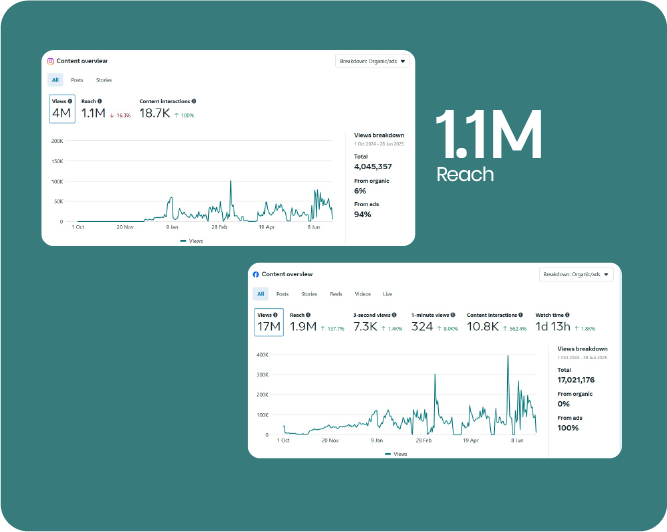Click the Instagram logo icon beside Content overview

coord(51,61)
